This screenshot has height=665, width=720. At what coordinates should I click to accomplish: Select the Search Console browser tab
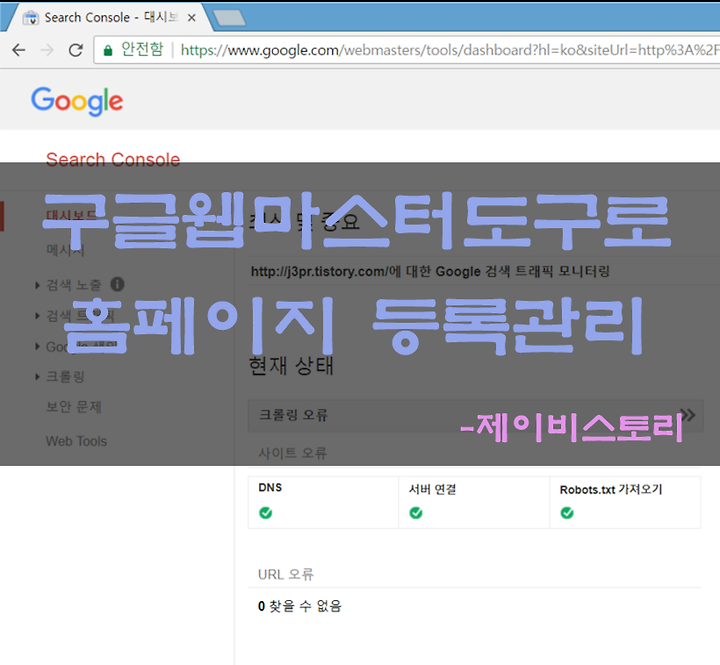(x=110, y=17)
